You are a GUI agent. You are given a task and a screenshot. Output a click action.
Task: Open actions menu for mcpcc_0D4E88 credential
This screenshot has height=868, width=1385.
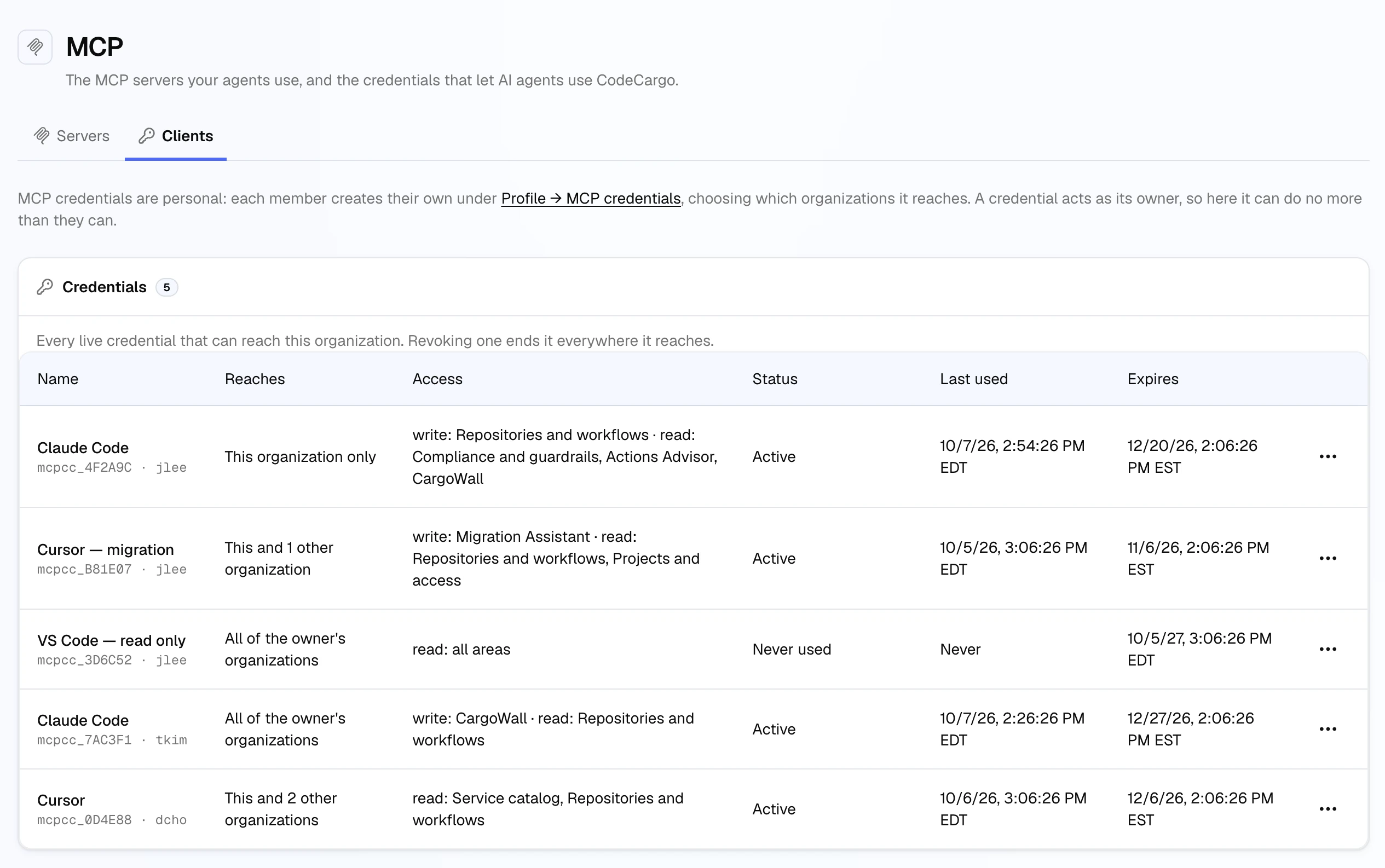(x=1328, y=809)
